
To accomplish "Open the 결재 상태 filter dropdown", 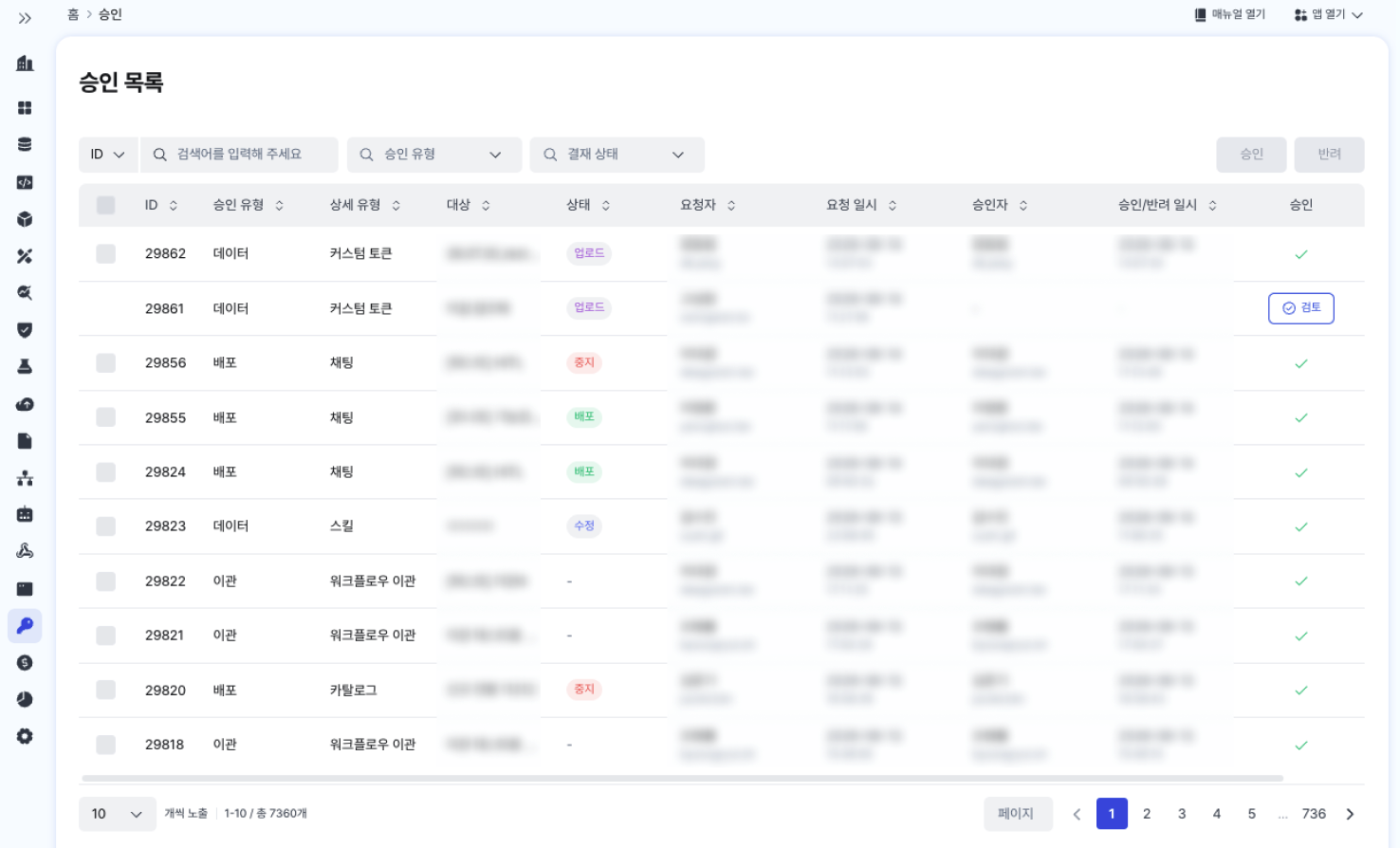I will pyautogui.click(x=617, y=155).
